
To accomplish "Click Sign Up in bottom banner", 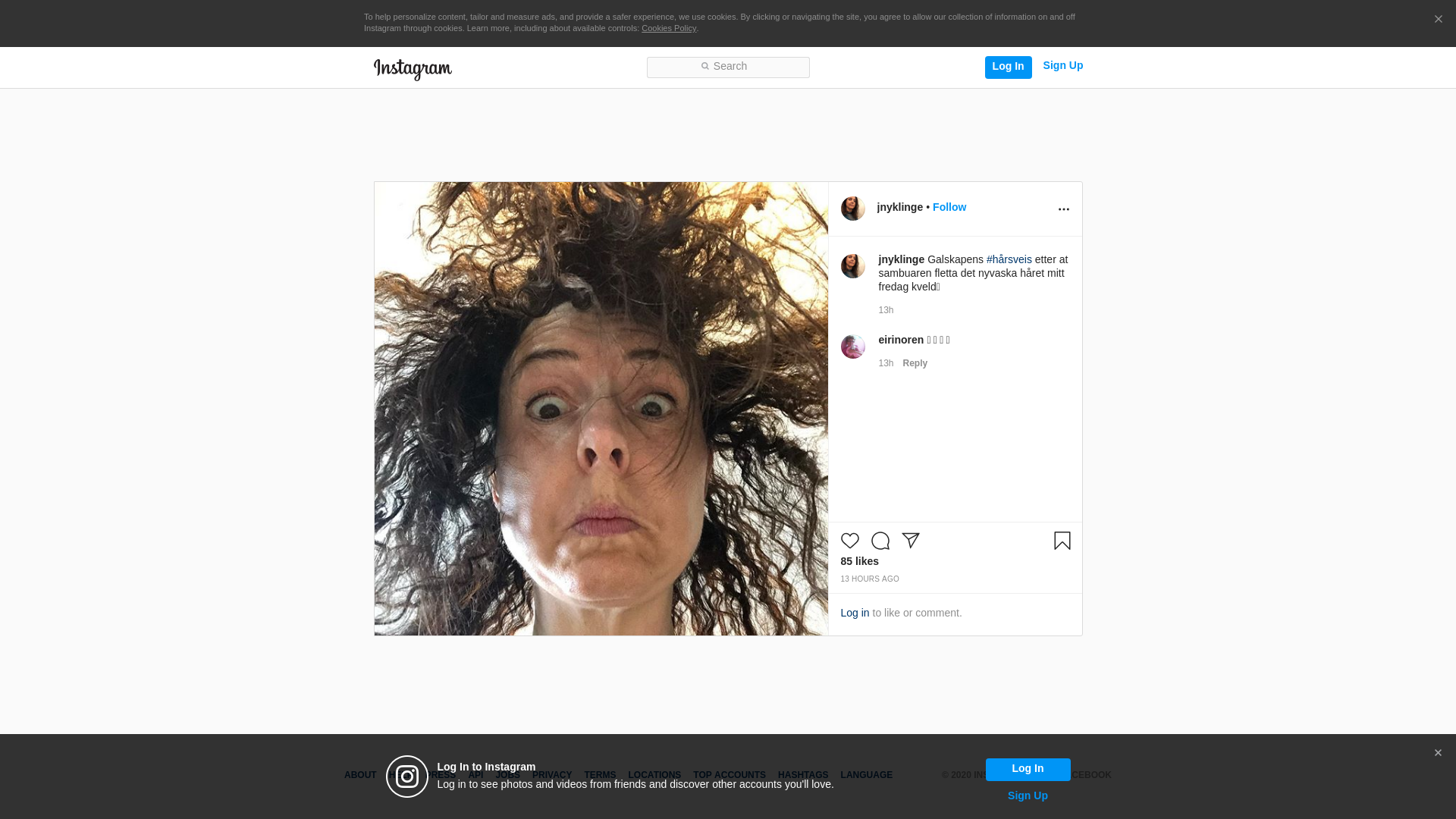I will tap(1028, 795).
